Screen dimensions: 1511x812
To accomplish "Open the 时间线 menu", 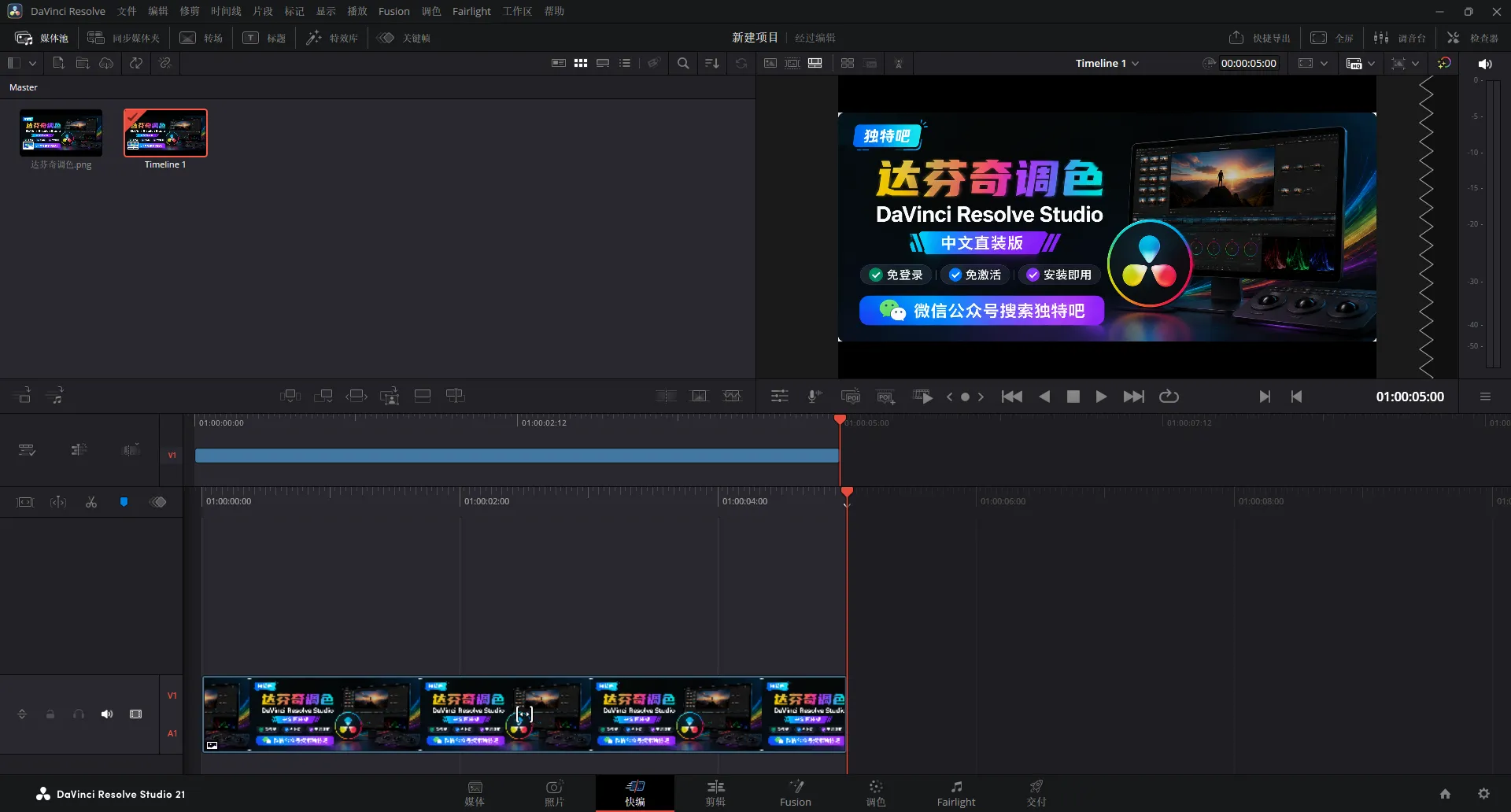I will tap(226, 11).
